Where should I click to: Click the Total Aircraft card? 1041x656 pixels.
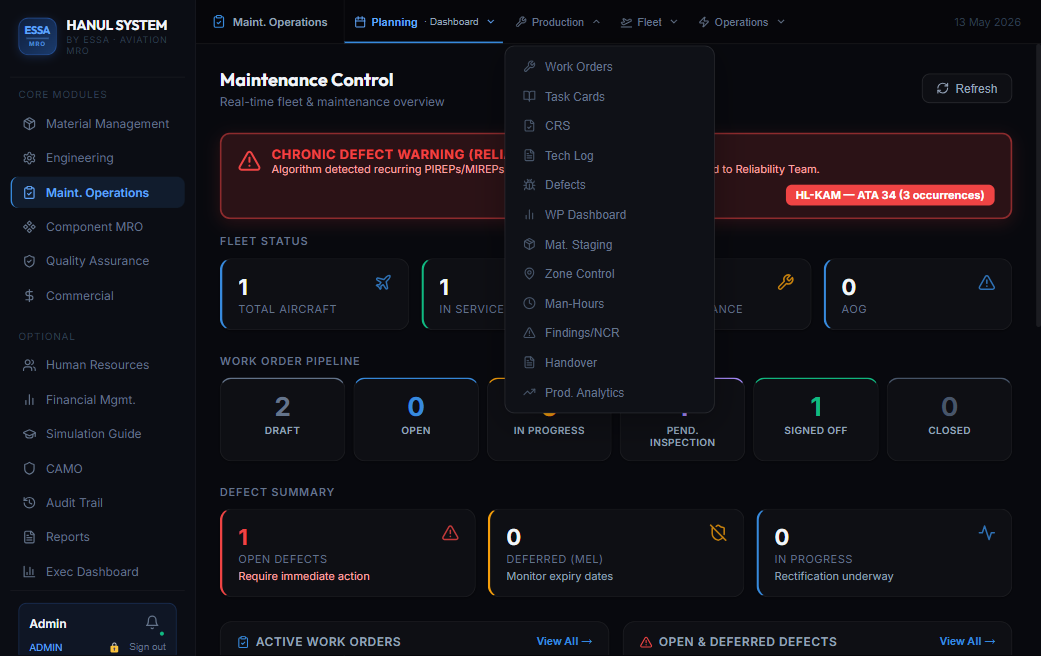(315, 294)
